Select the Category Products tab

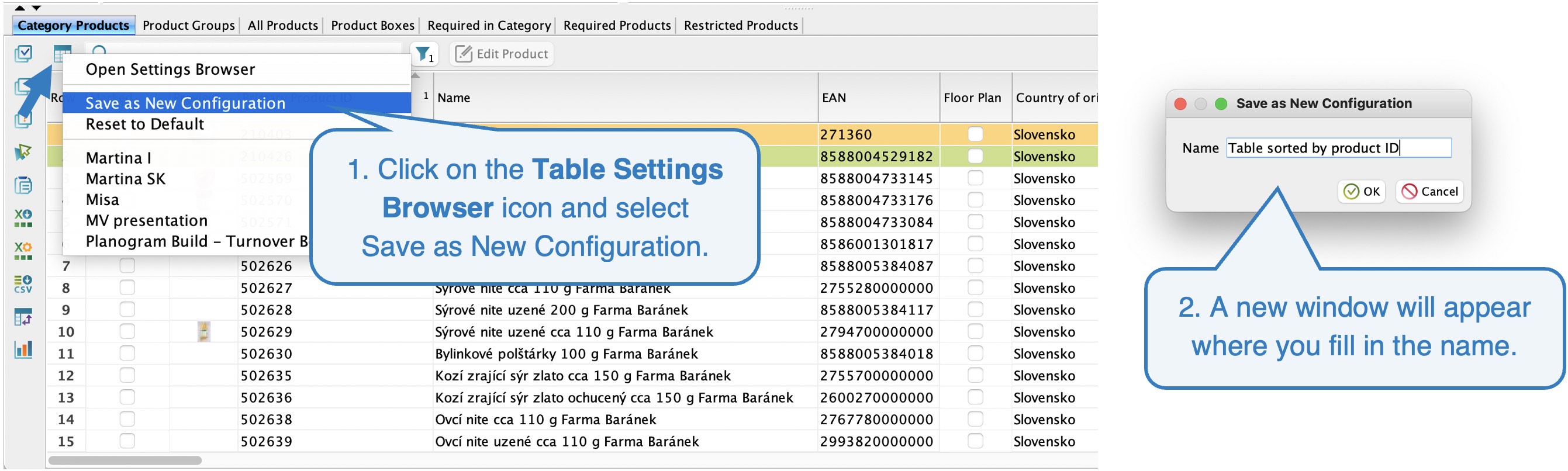coord(74,26)
